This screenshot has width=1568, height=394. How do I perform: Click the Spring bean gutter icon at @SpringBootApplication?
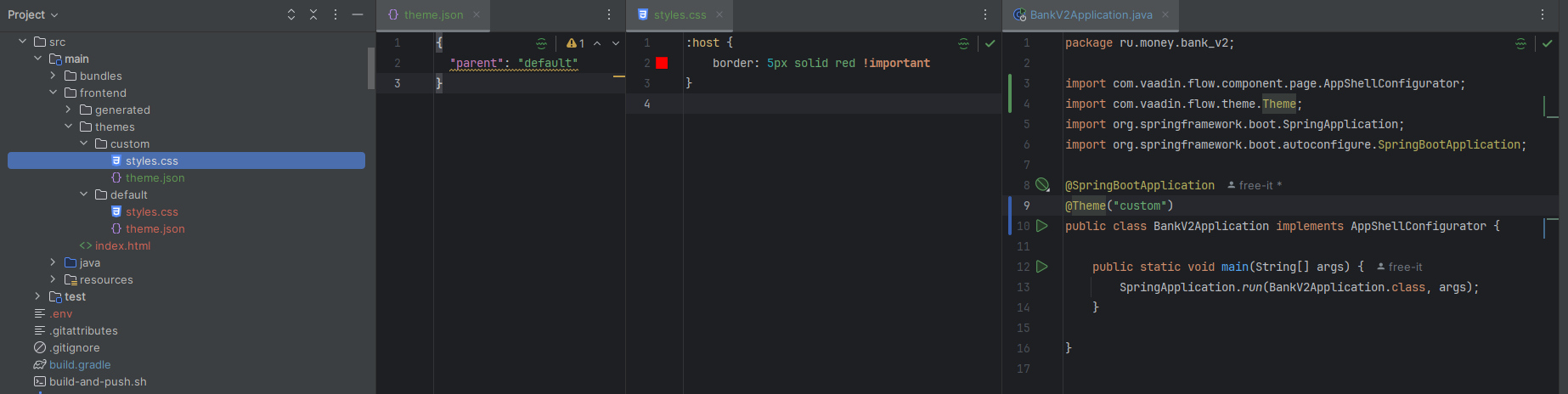coord(1042,185)
